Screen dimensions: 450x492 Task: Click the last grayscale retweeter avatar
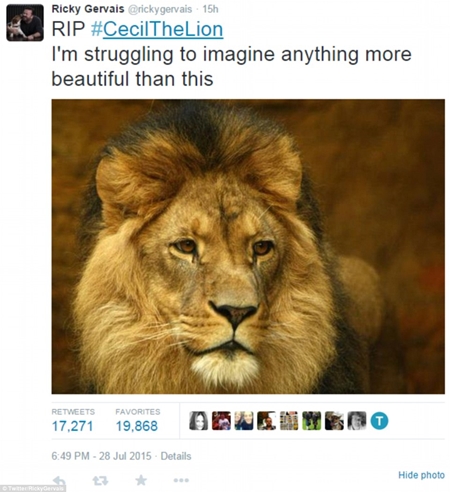point(357,420)
